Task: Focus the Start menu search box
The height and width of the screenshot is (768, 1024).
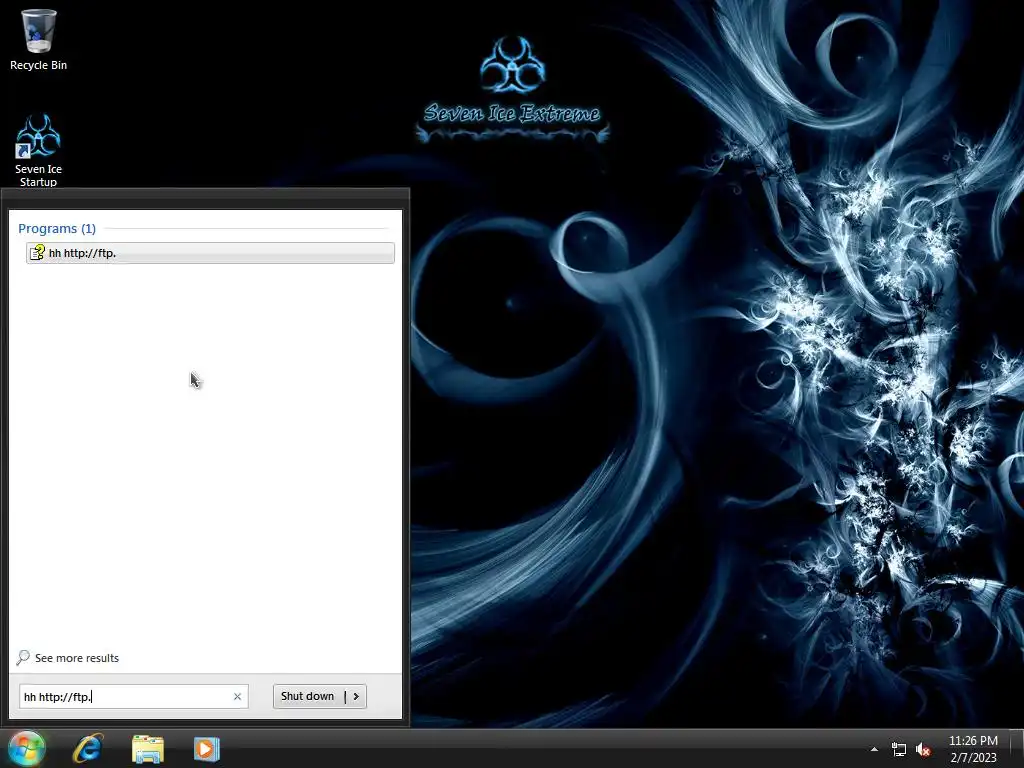Action: point(133,697)
